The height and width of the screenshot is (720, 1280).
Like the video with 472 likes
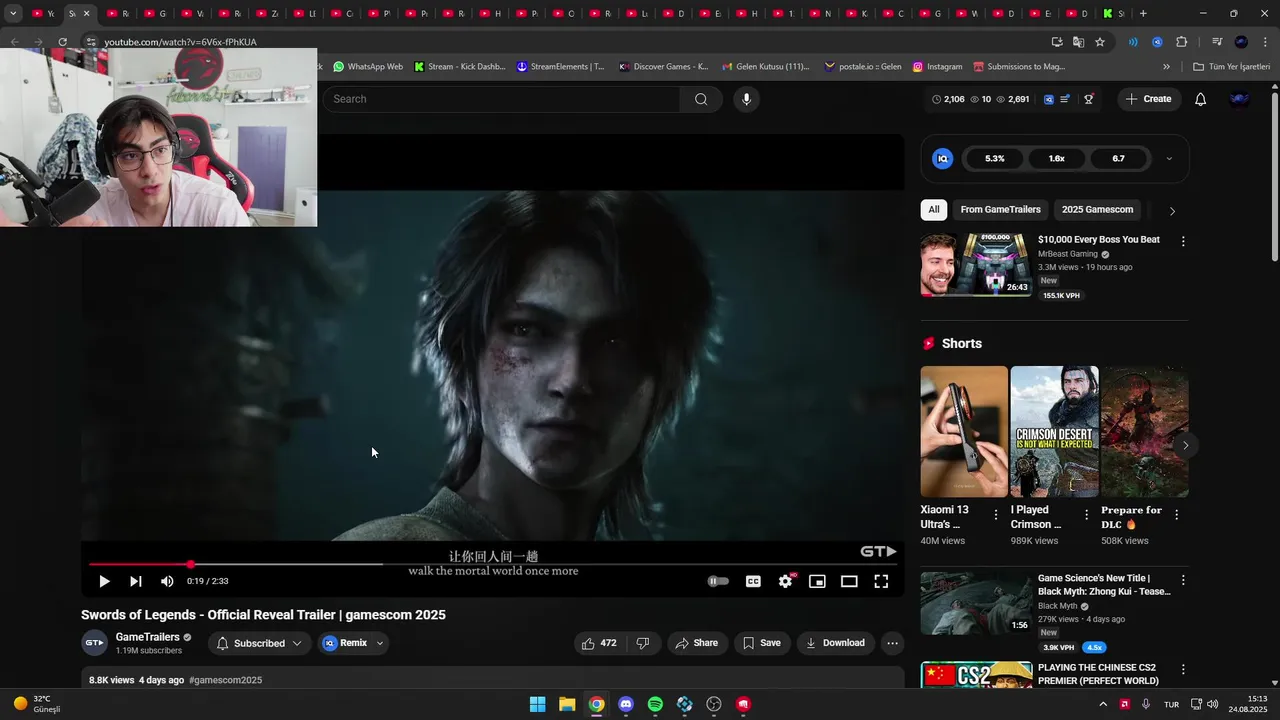(x=599, y=643)
